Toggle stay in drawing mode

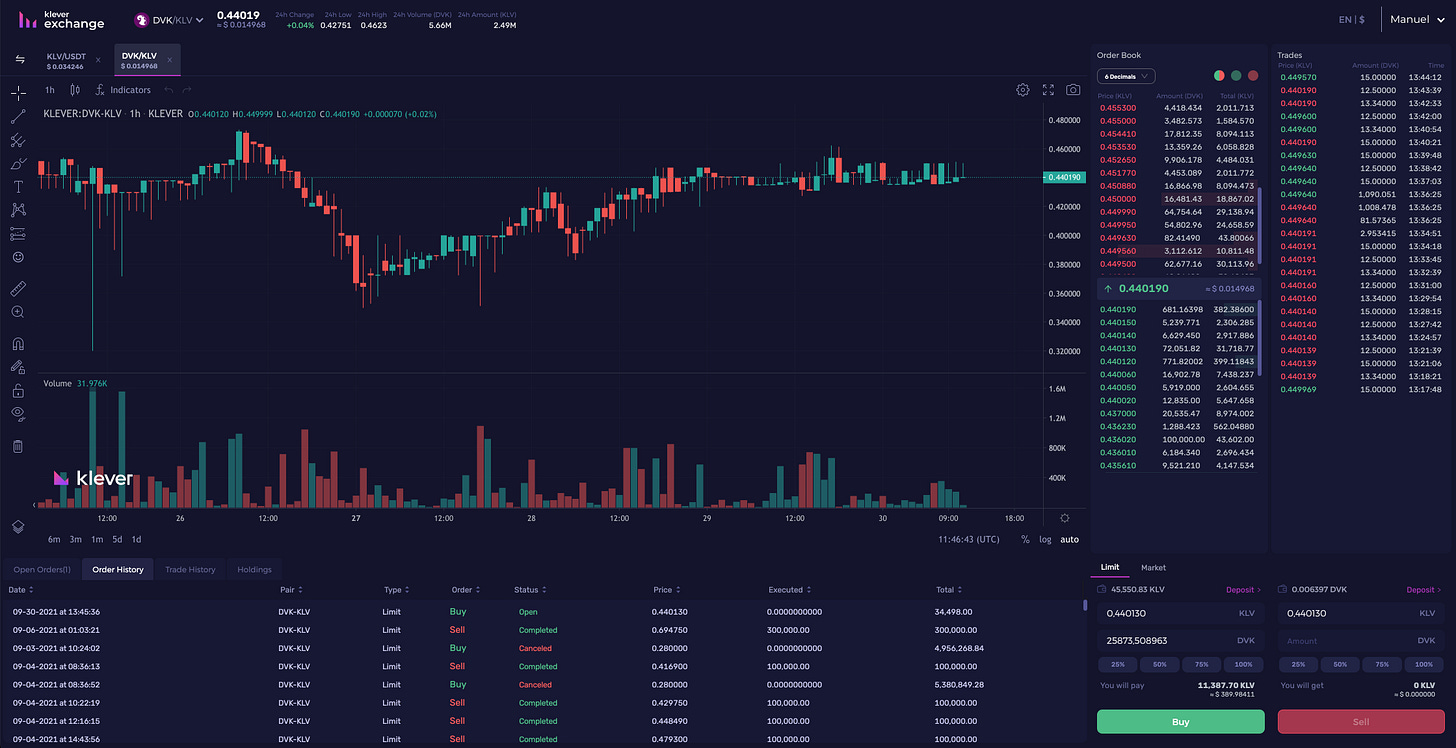18,367
